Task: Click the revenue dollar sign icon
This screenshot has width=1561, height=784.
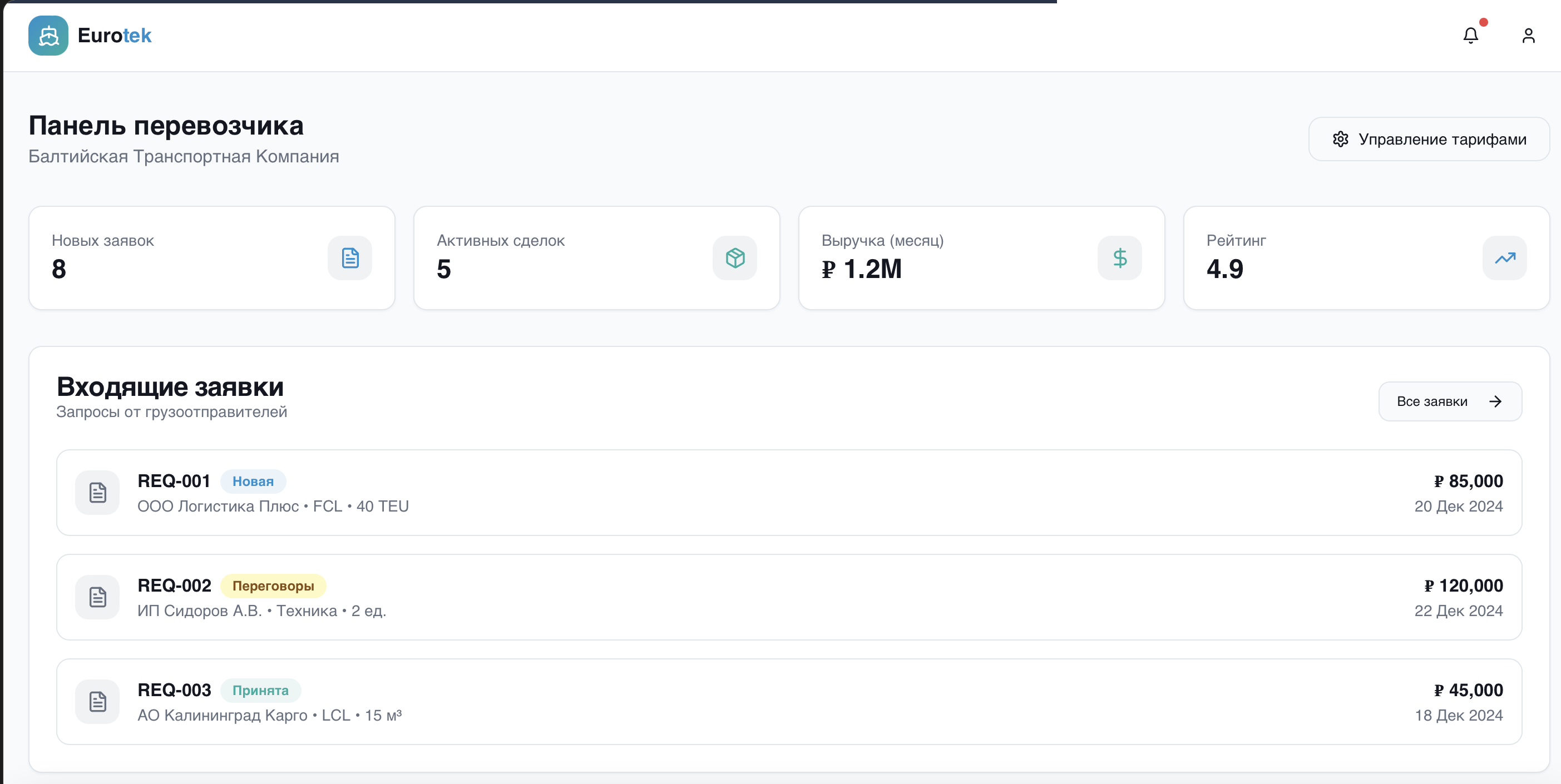Action: coord(1119,258)
